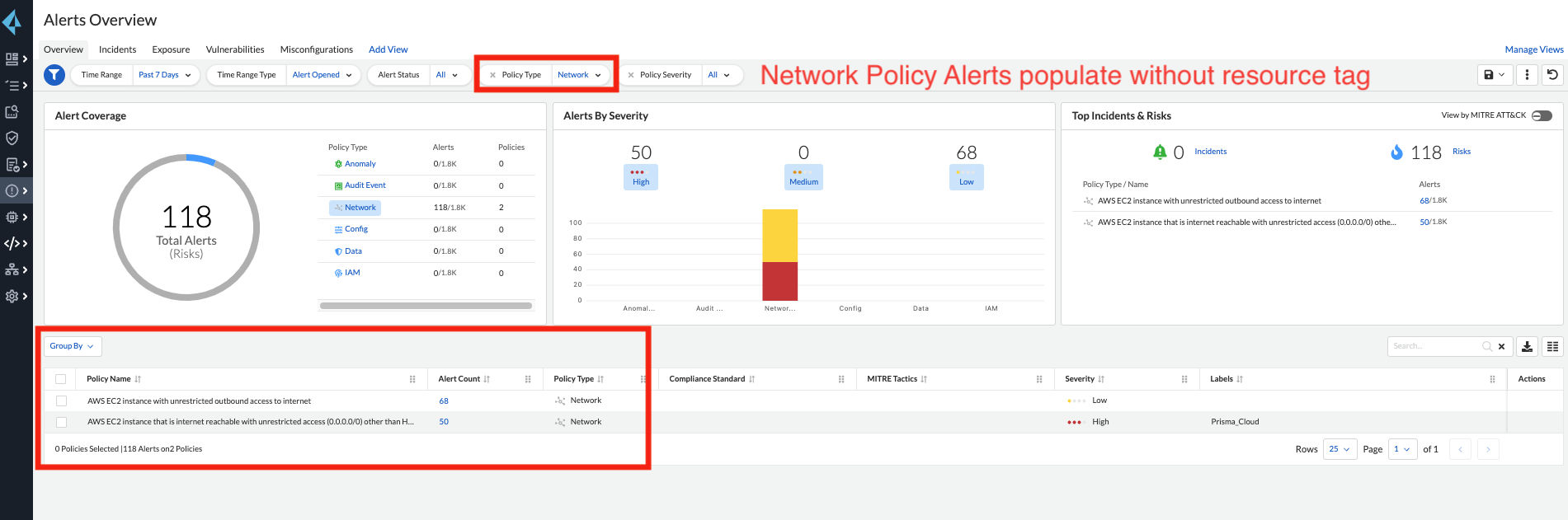
Task: Open the Compute chip icon in the sidebar
Action: [12, 217]
